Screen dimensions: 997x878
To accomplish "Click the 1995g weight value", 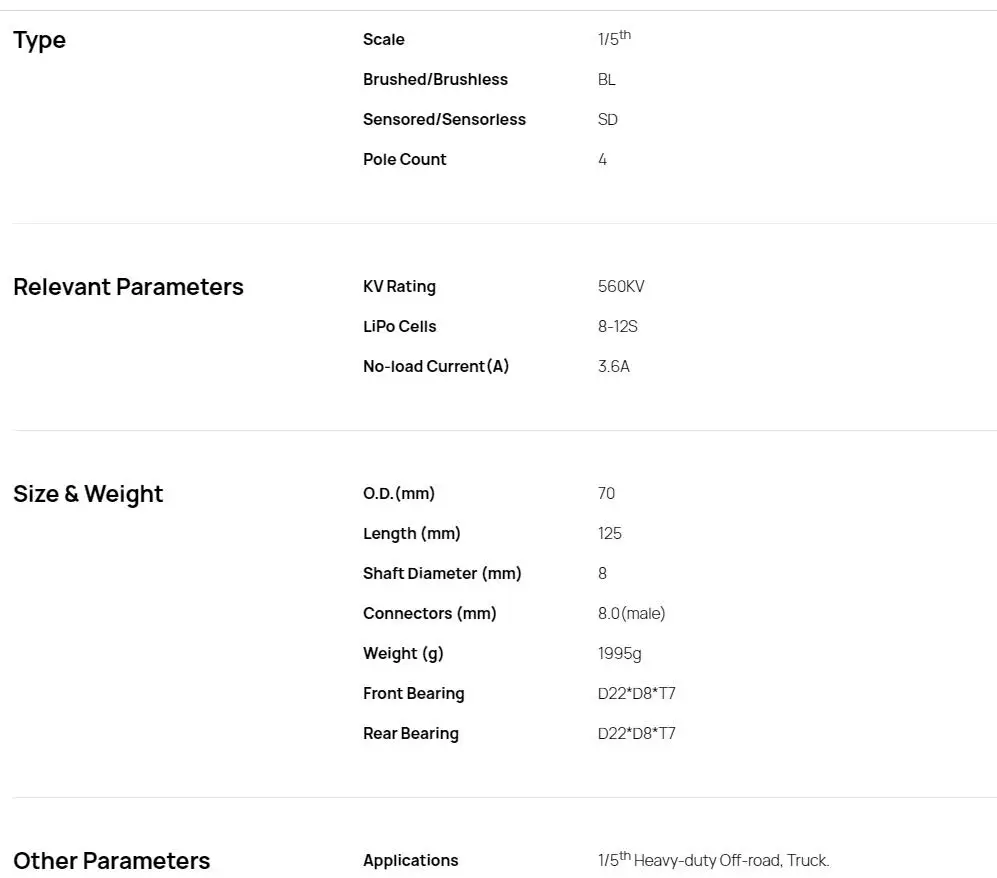I will (x=620, y=654).
